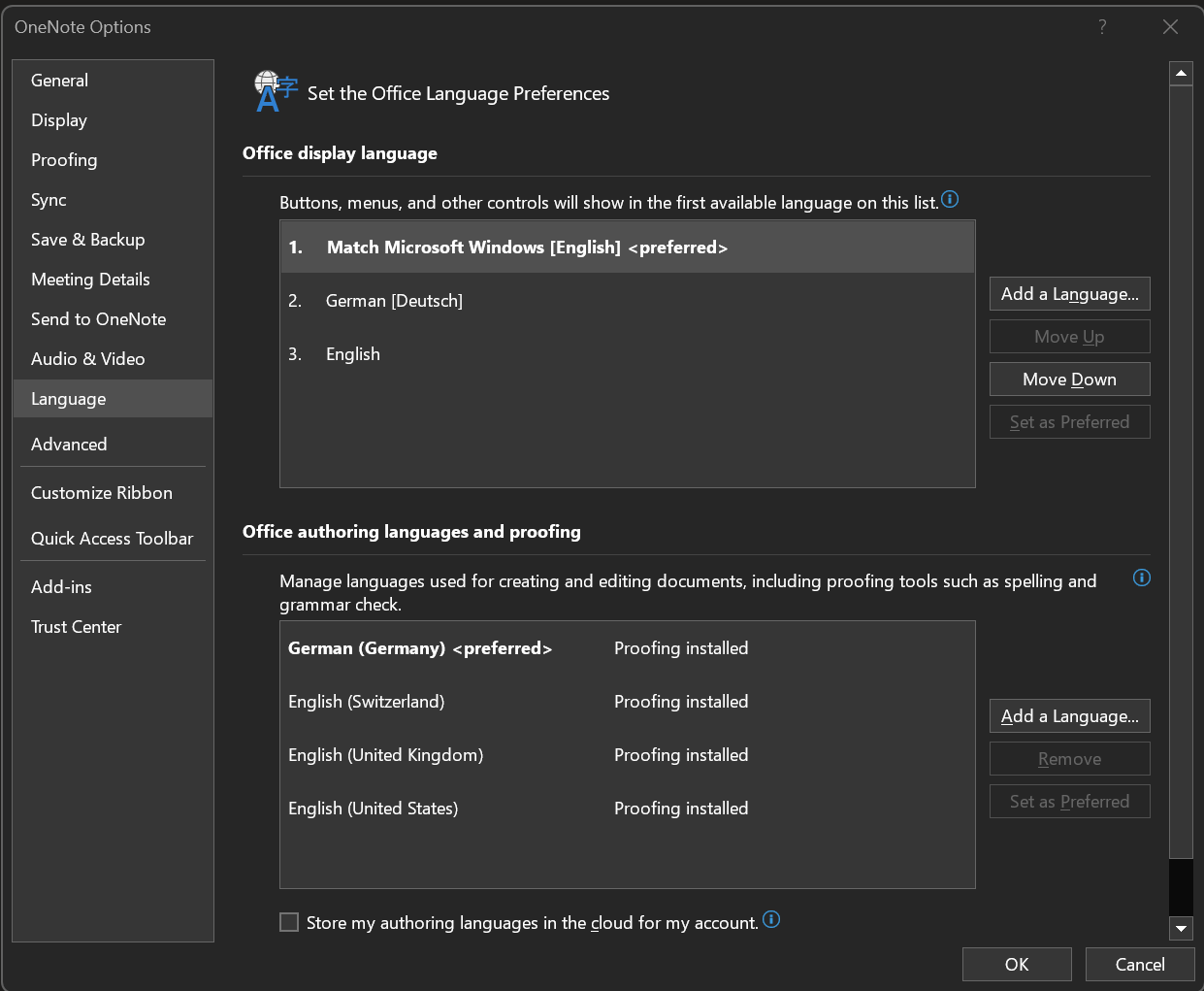Screen dimensions: 1204x991
Task: Open Customize Ribbon settings
Action: 113,493
